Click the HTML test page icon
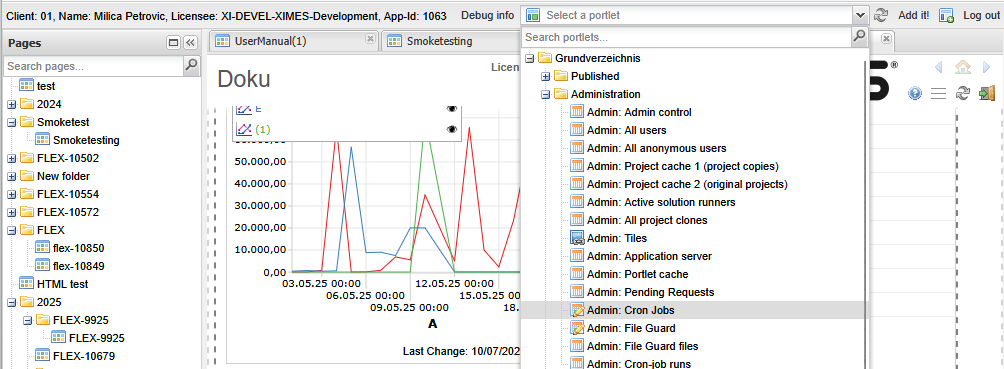This screenshot has height=369, width=1004. point(26,283)
